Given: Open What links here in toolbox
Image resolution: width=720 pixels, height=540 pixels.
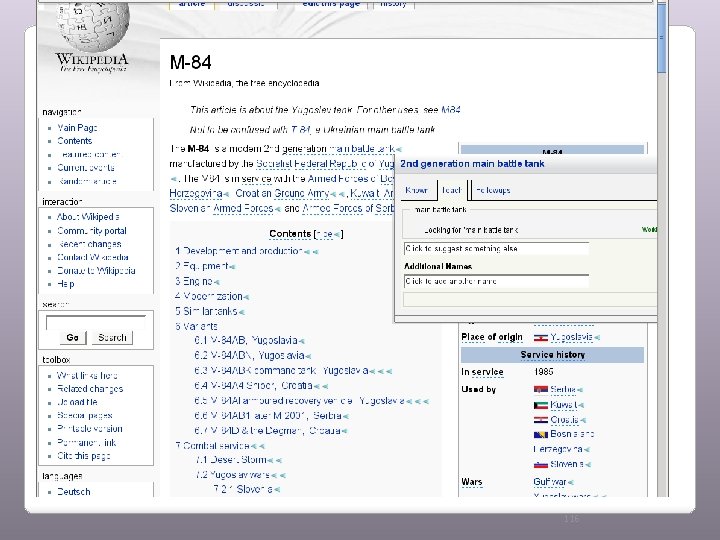Looking at the screenshot, I should coord(87,376).
